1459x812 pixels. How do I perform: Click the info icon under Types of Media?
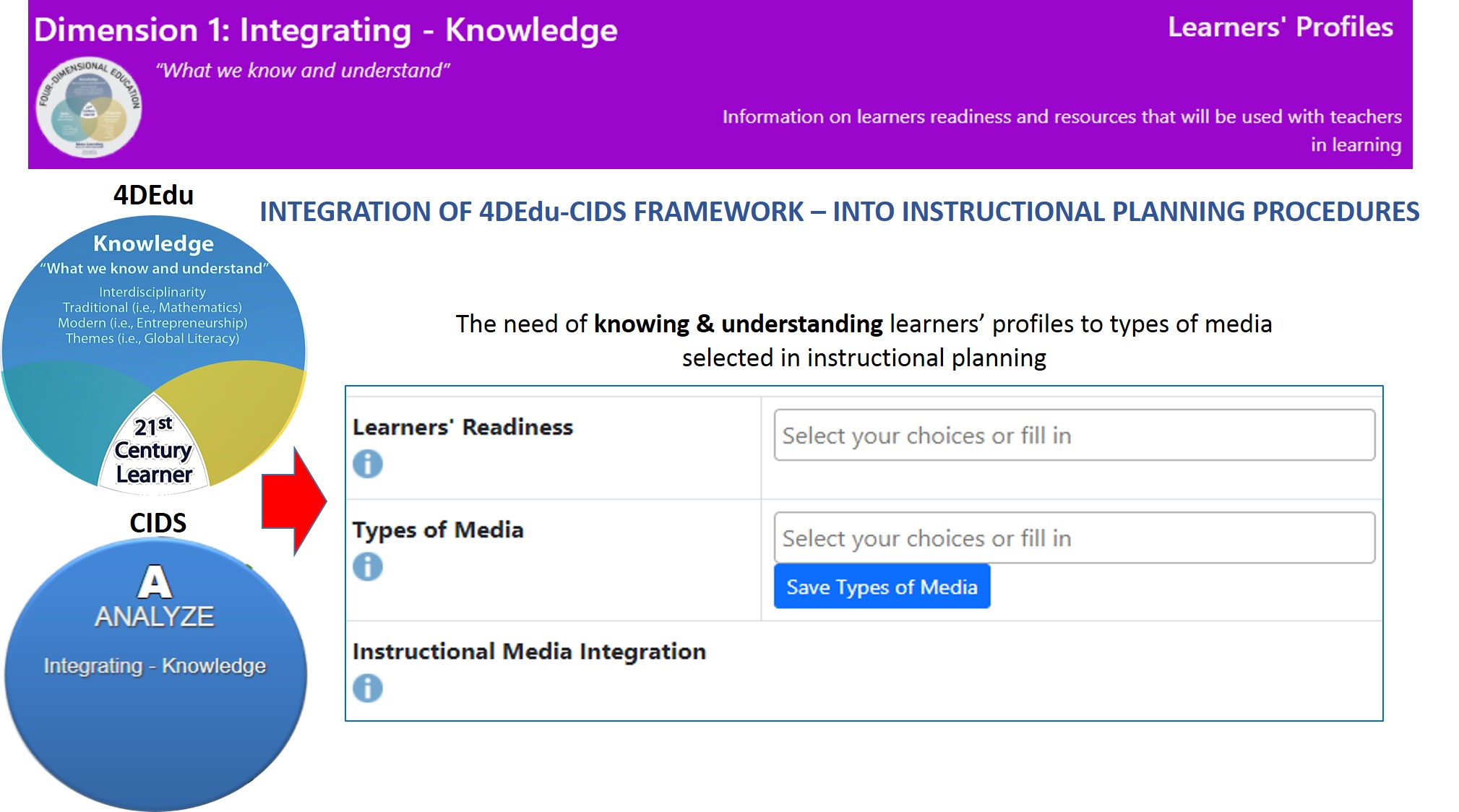pyautogui.click(x=368, y=566)
